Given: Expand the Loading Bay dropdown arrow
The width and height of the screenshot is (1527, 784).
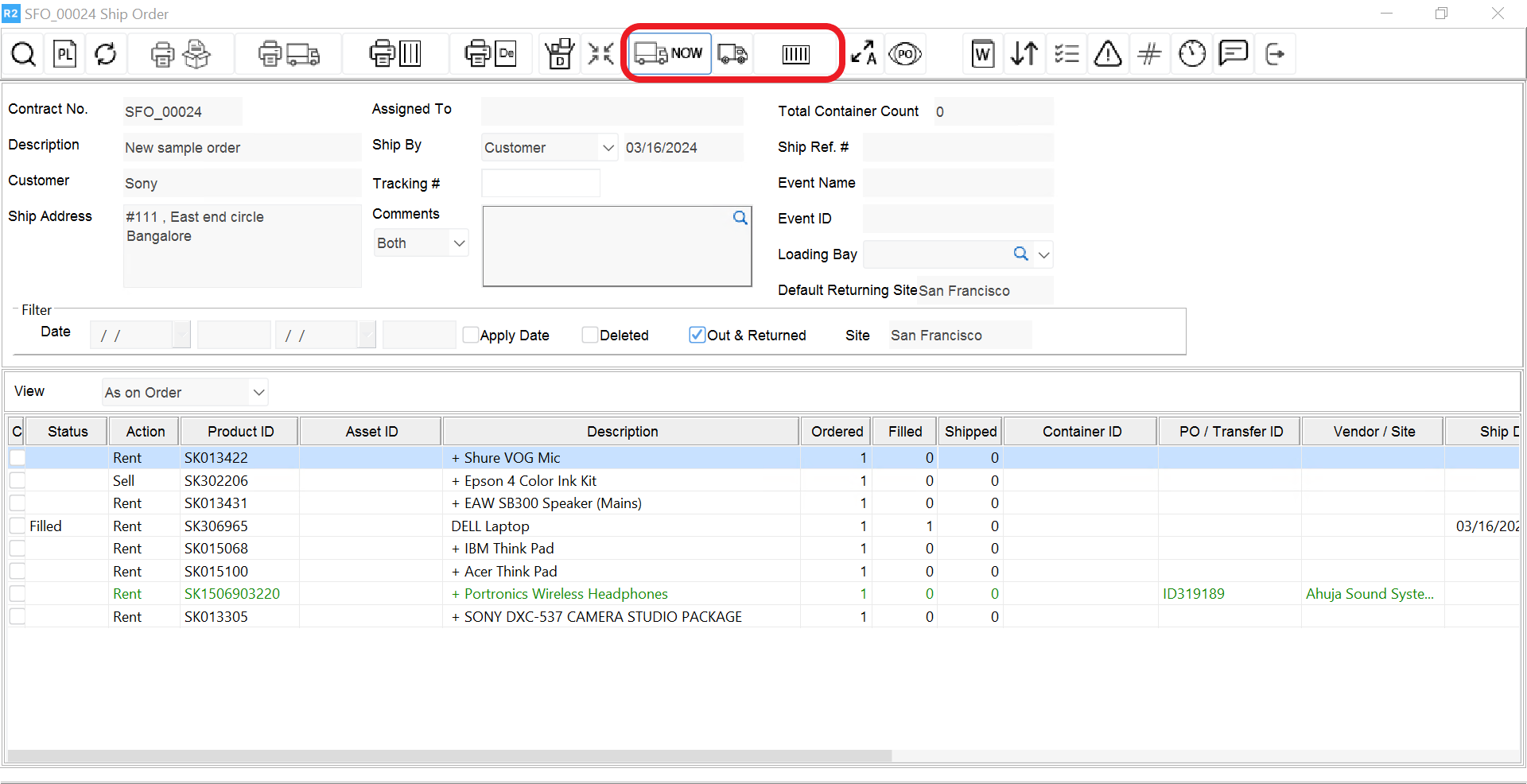Looking at the screenshot, I should pos(1044,255).
